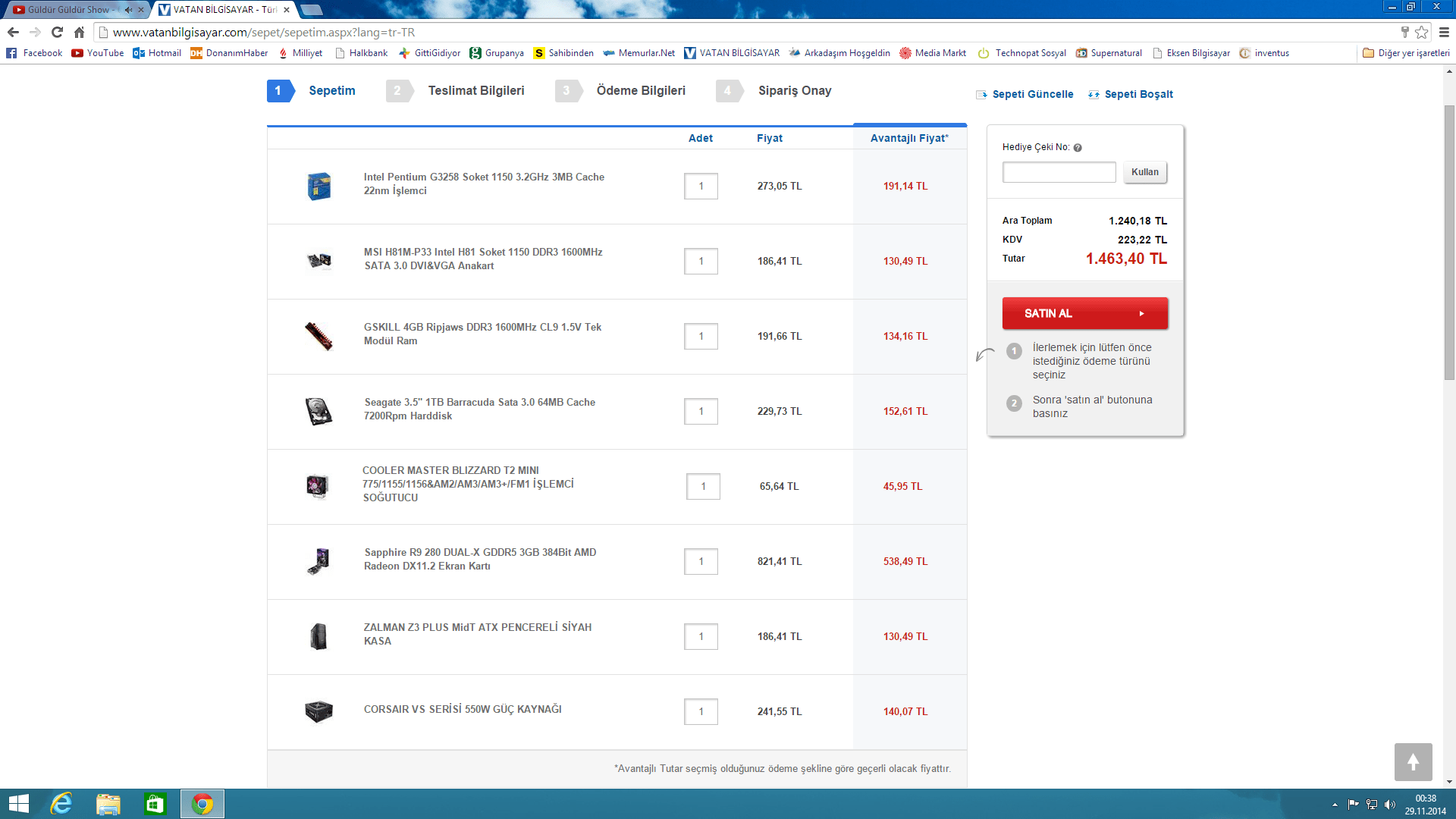The image size is (1456, 819).
Task: Click the Kullan gift code button
Action: point(1144,172)
